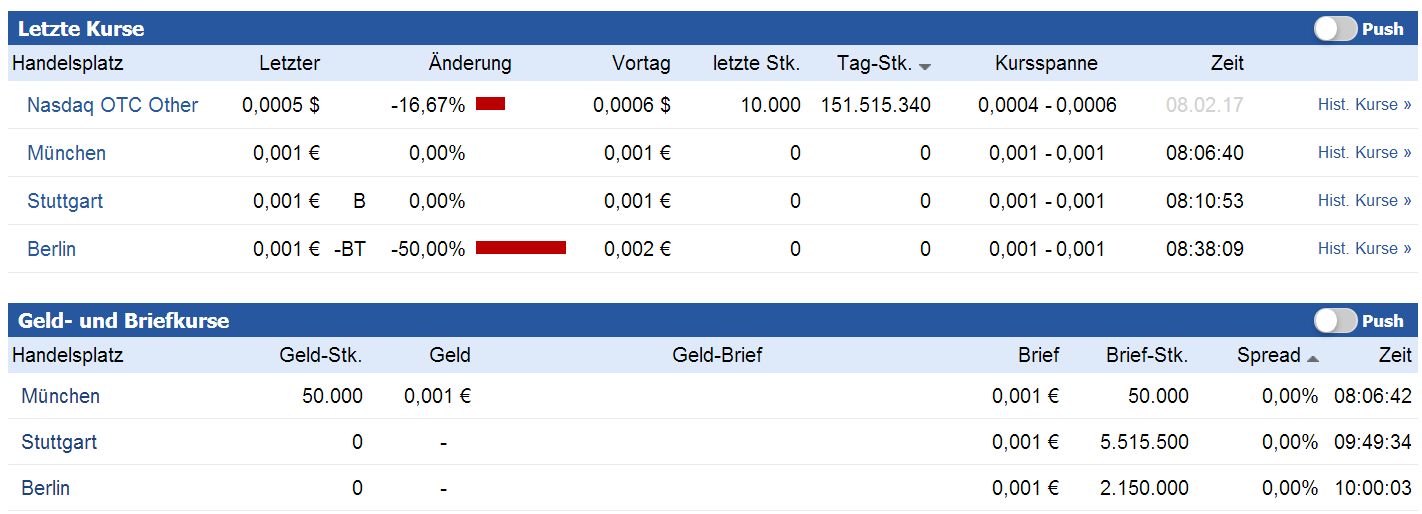Sort by the Kursspanne column header

click(x=1046, y=63)
